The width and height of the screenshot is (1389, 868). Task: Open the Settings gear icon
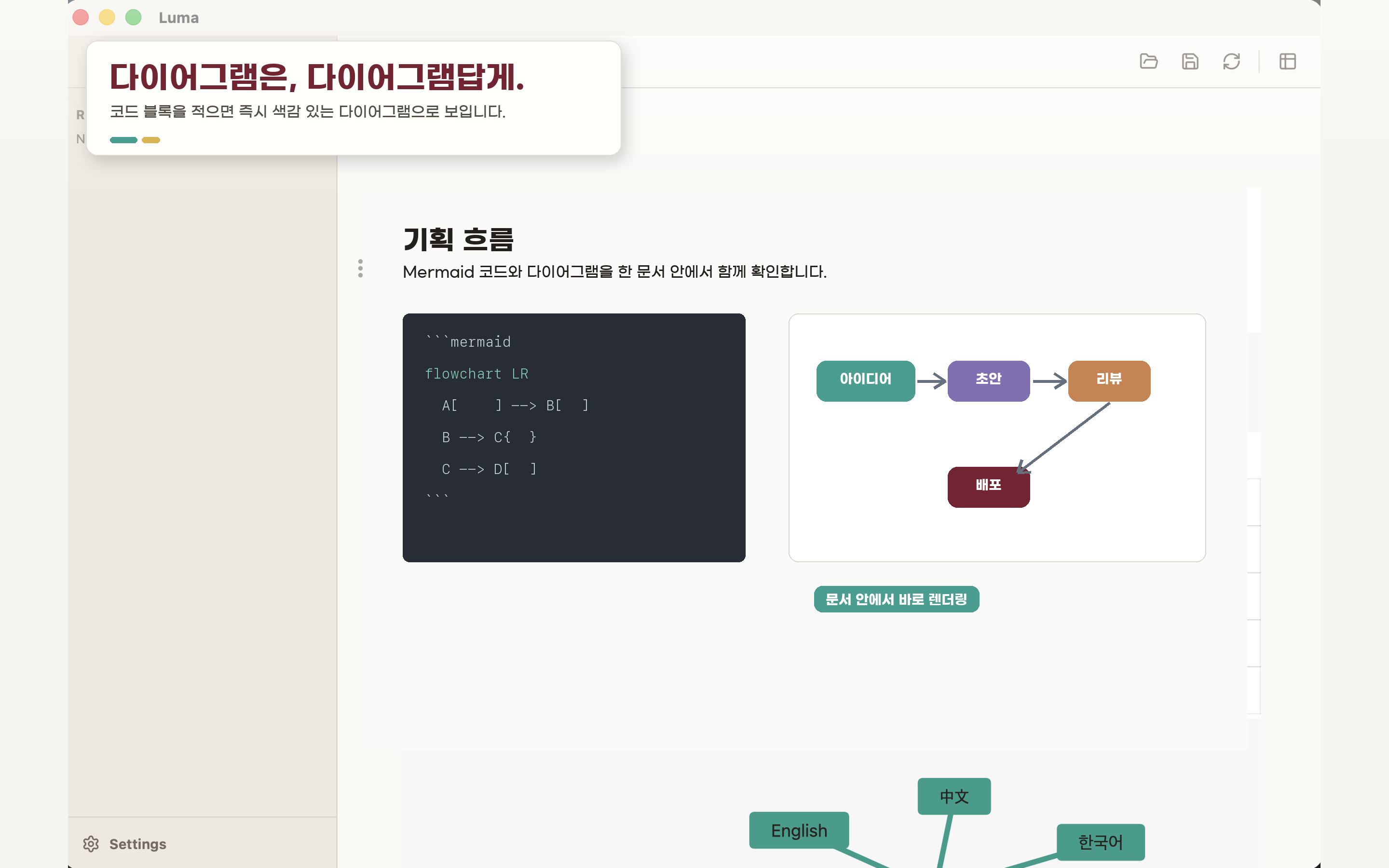point(91,843)
